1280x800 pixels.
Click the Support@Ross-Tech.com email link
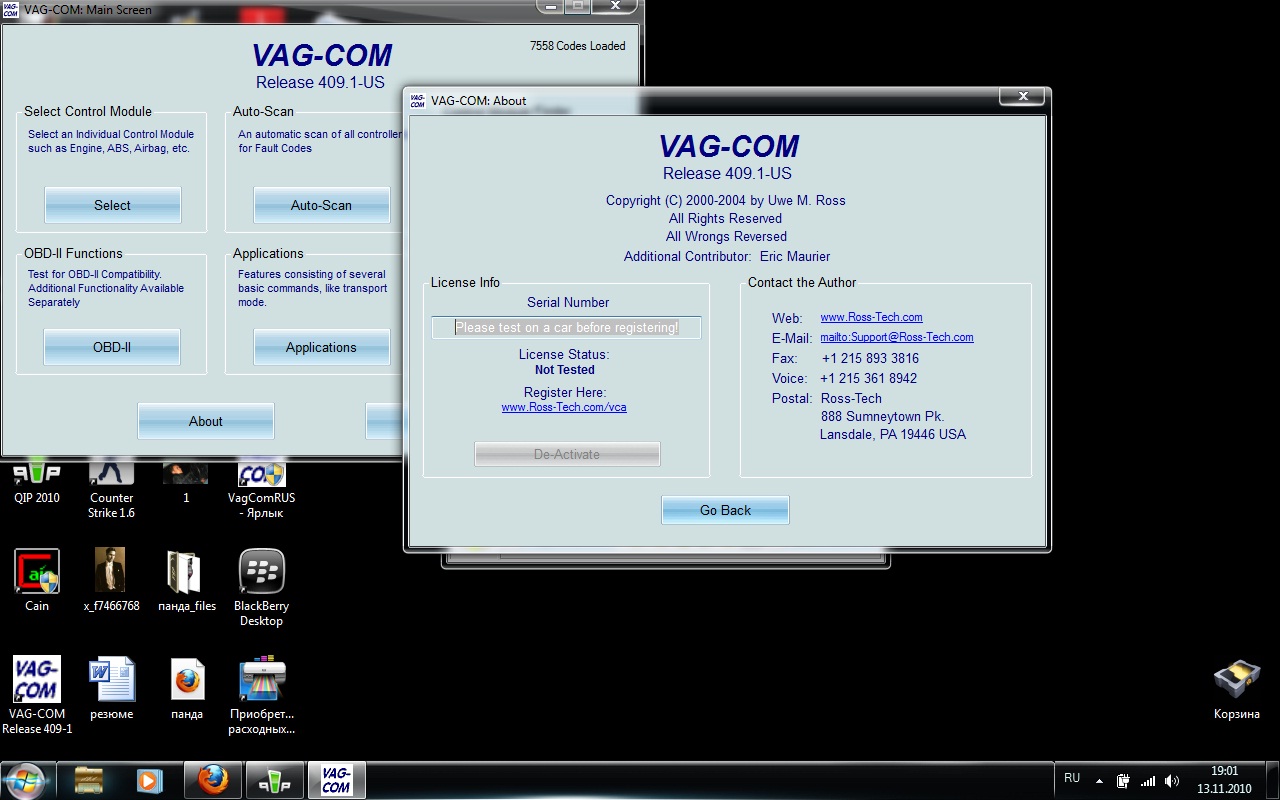coord(897,338)
